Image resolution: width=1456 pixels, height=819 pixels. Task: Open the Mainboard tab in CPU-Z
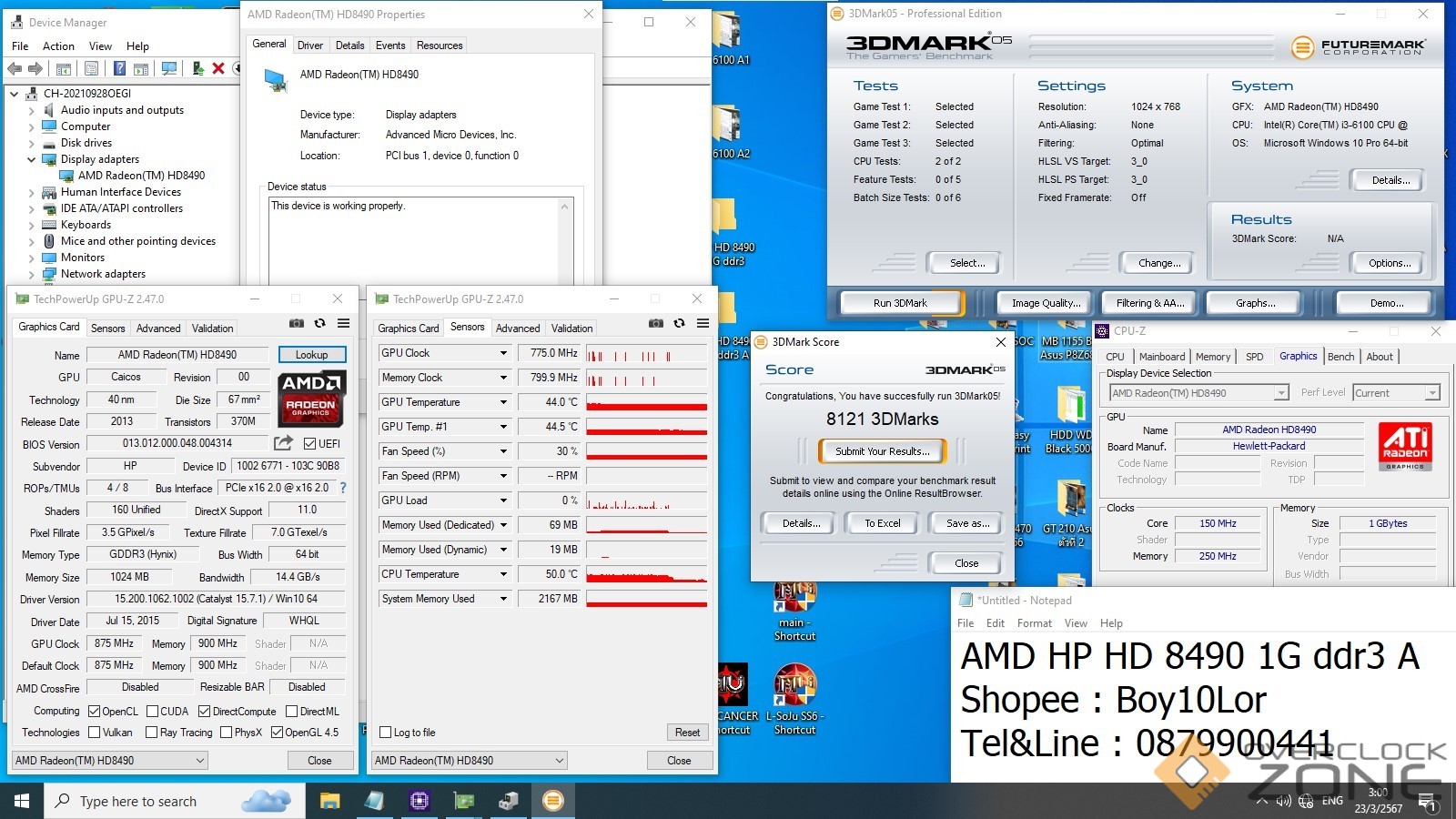(x=1161, y=357)
